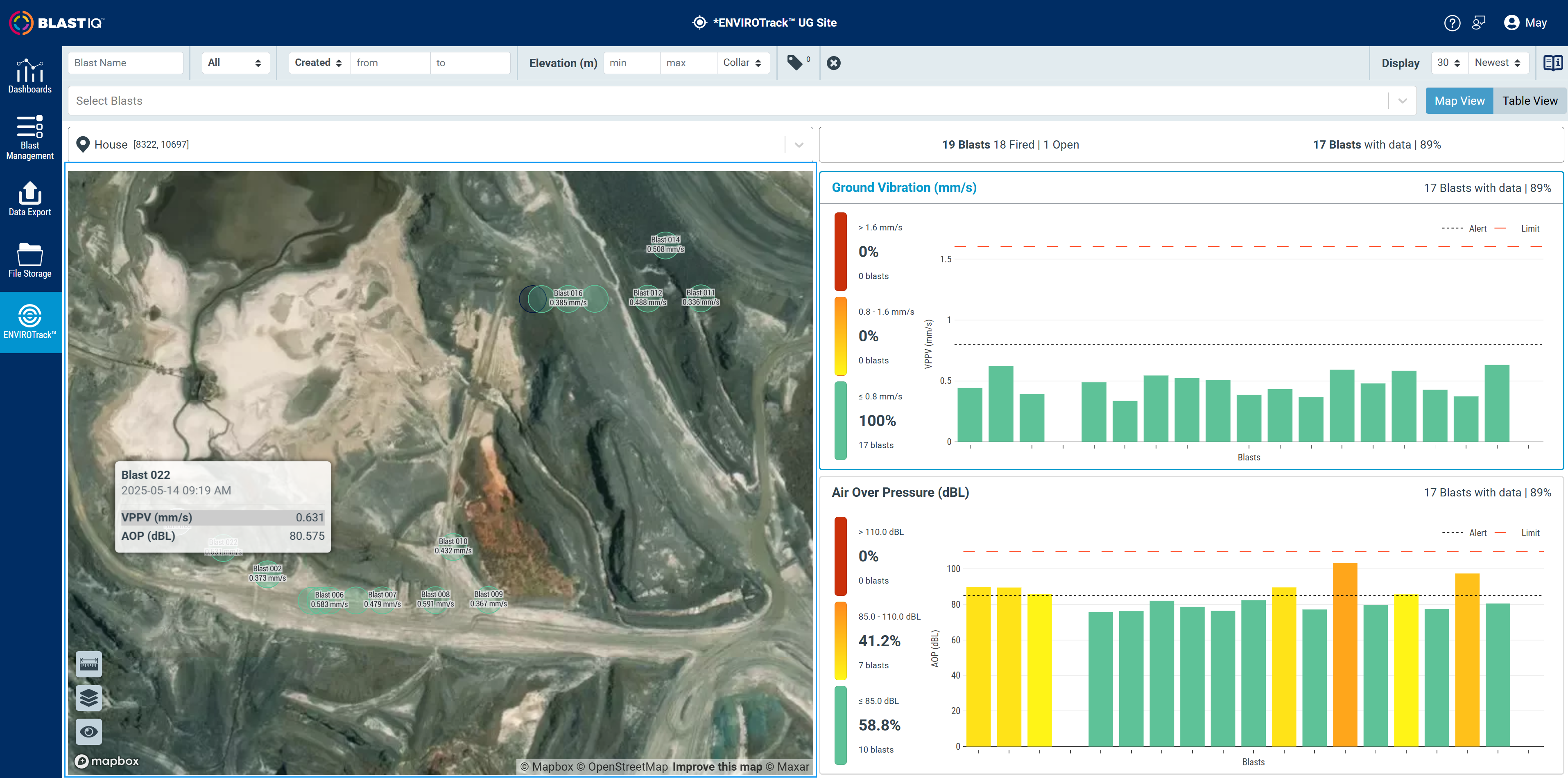Toggle Alert legend in Air Over Pressure chart
This screenshot has width=1568, height=778.
[x=1464, y=533]
